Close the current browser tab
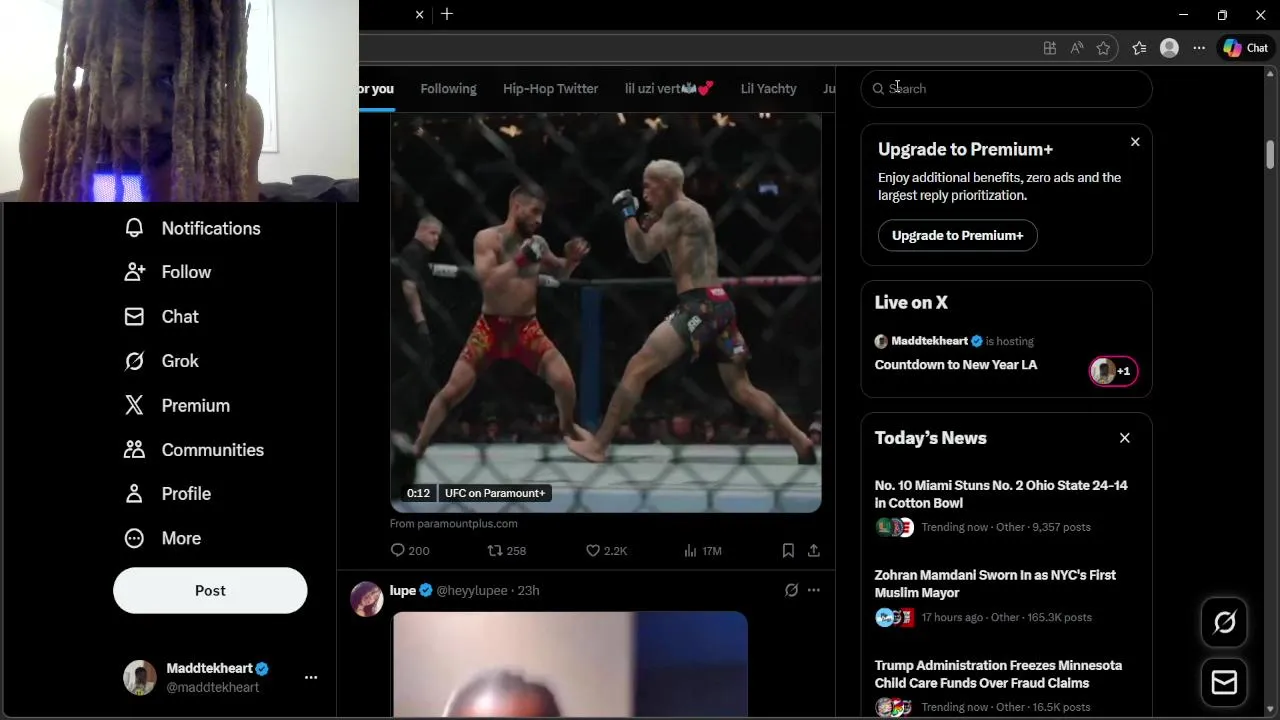 coord(419,14)
